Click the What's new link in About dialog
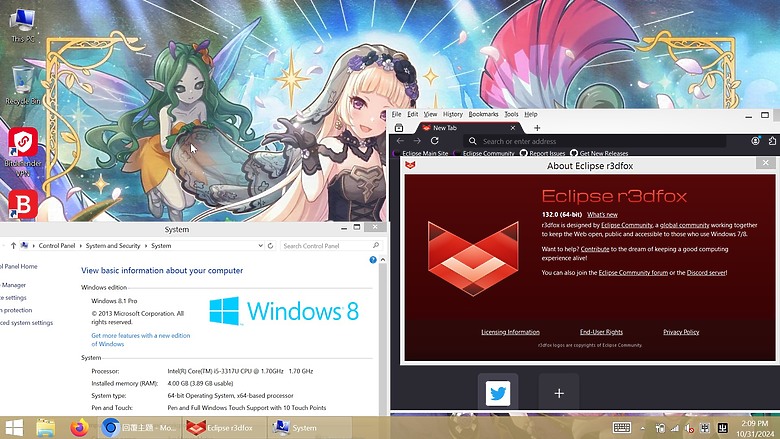Viewport: 780px width, 439px height. tap(602, 215)
